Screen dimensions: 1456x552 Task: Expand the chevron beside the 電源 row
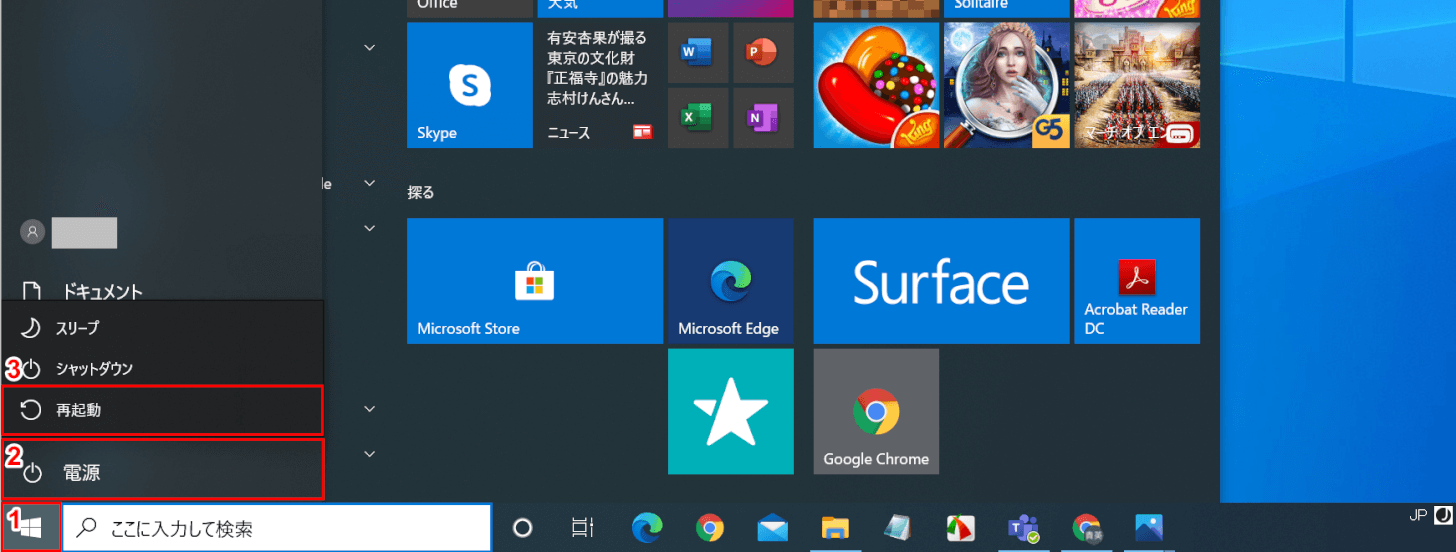pos(369,454)
